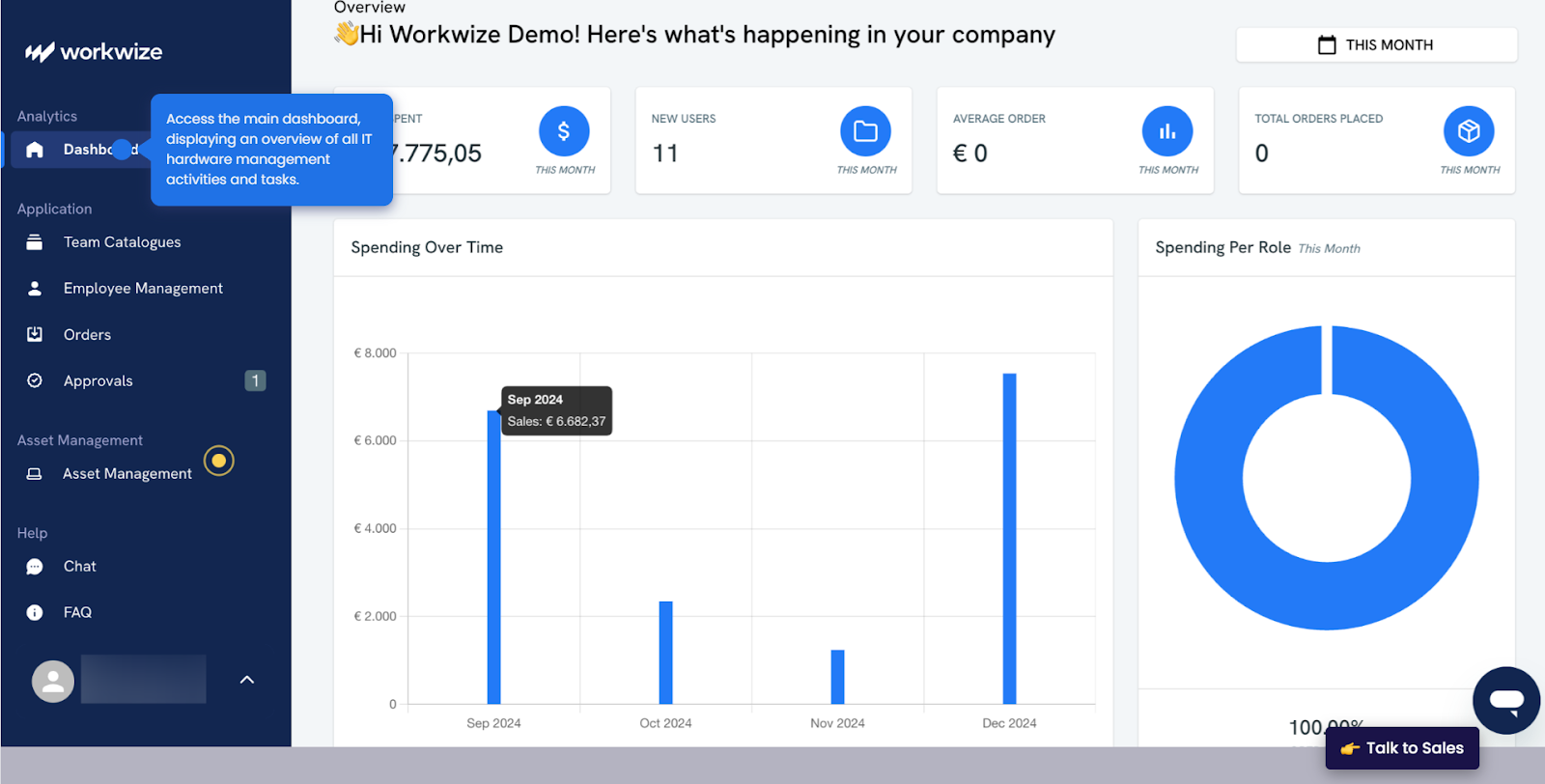The width and height of the screenshot is (1545, 784).
Task: Click the Average Order bar chart icon
Action: (x=1166, y=131)
